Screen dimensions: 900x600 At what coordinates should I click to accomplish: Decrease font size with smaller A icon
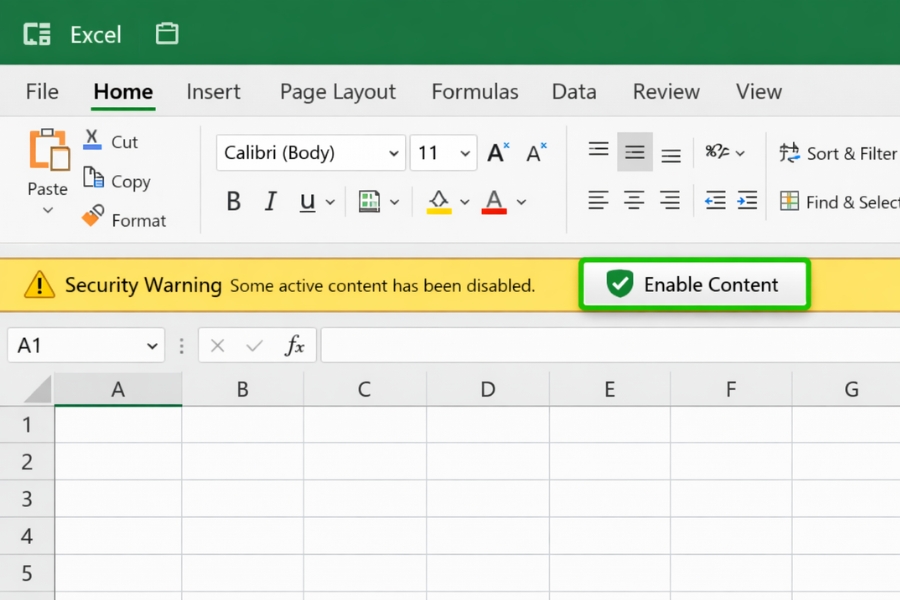(536, 153)
